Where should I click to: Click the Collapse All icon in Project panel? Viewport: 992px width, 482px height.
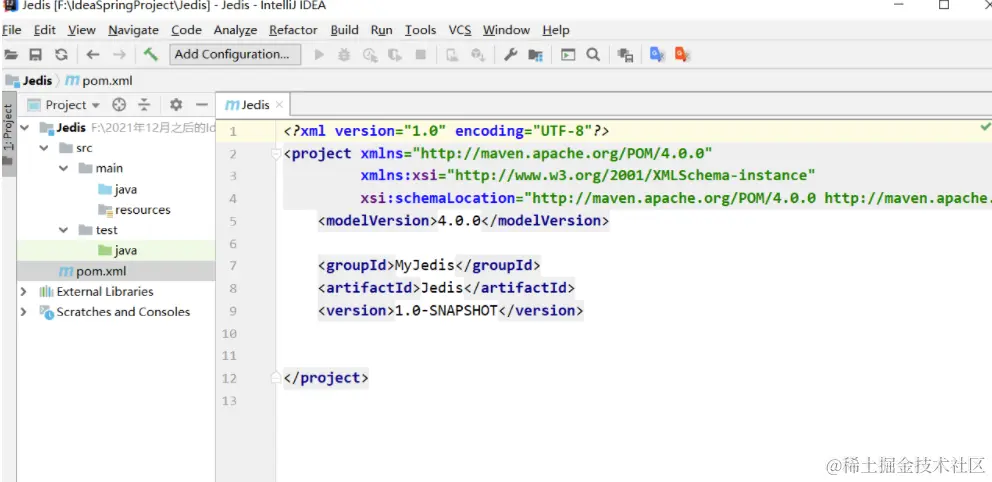(144, 104)
